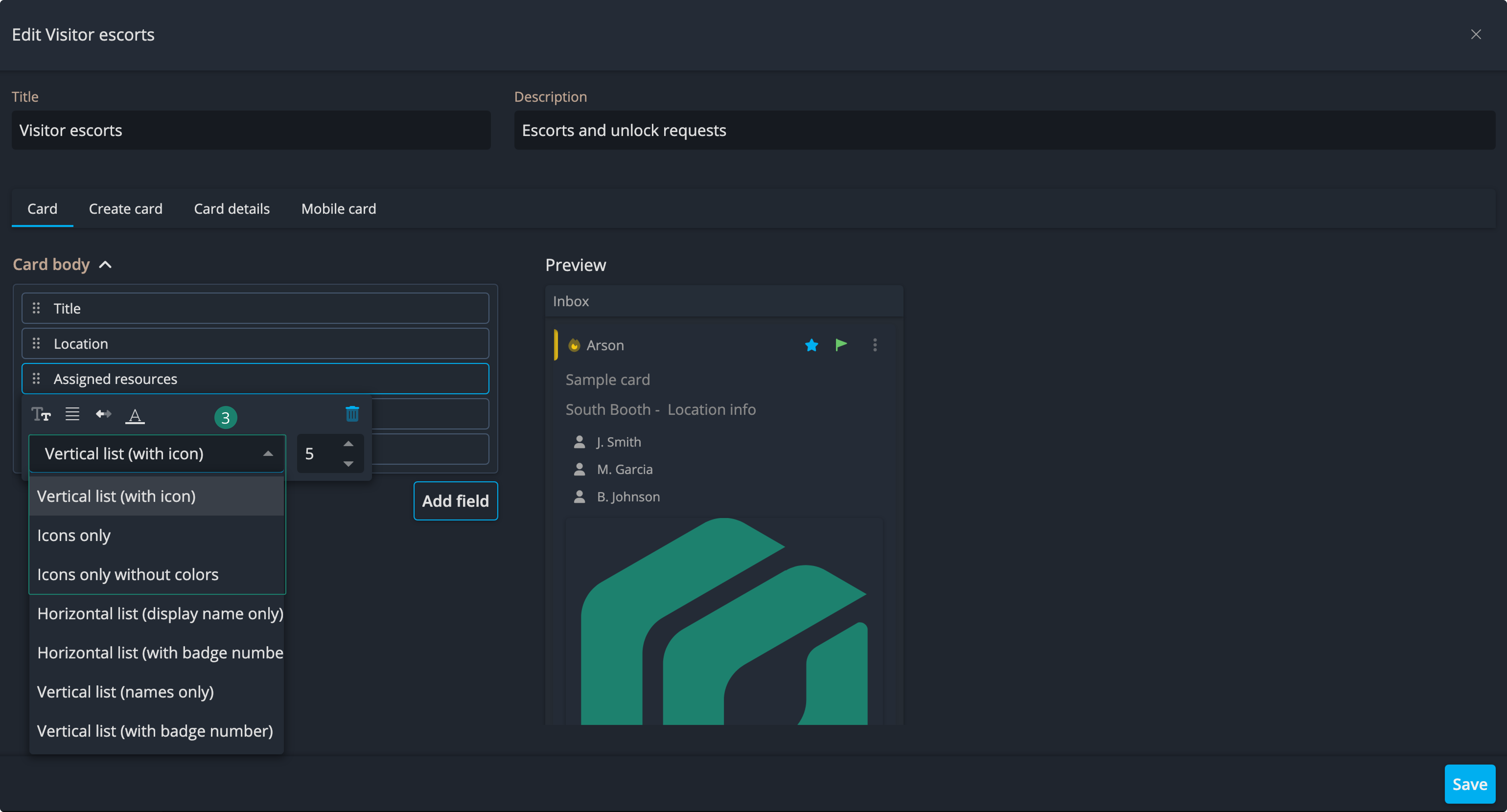Viewport: 1507px width, 812px height.
Task: Click the Add field button
Action: pyautogui.click(x=455, y=501)
